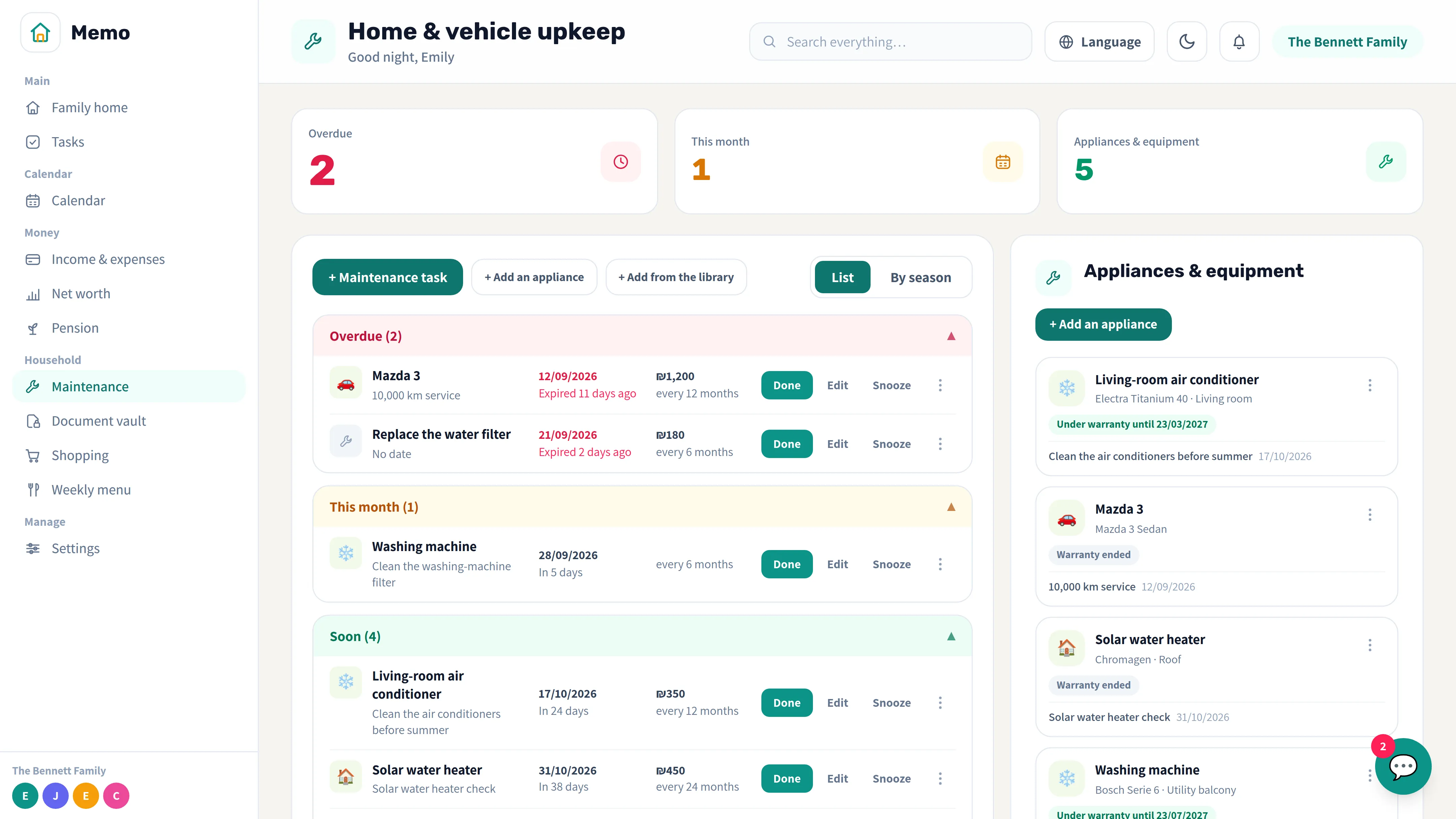The height and width of the screenshot is (819, 1456).
Task: Open menu on Solar water heater appliance card
Action: [1369, 645]
